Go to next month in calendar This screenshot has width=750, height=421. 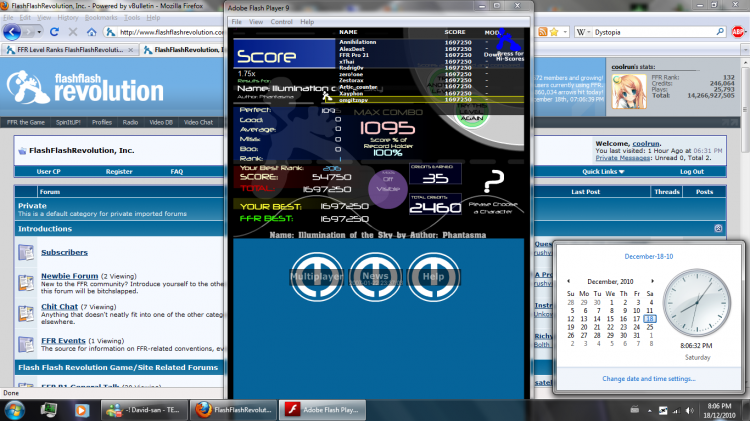pos(652,281)
